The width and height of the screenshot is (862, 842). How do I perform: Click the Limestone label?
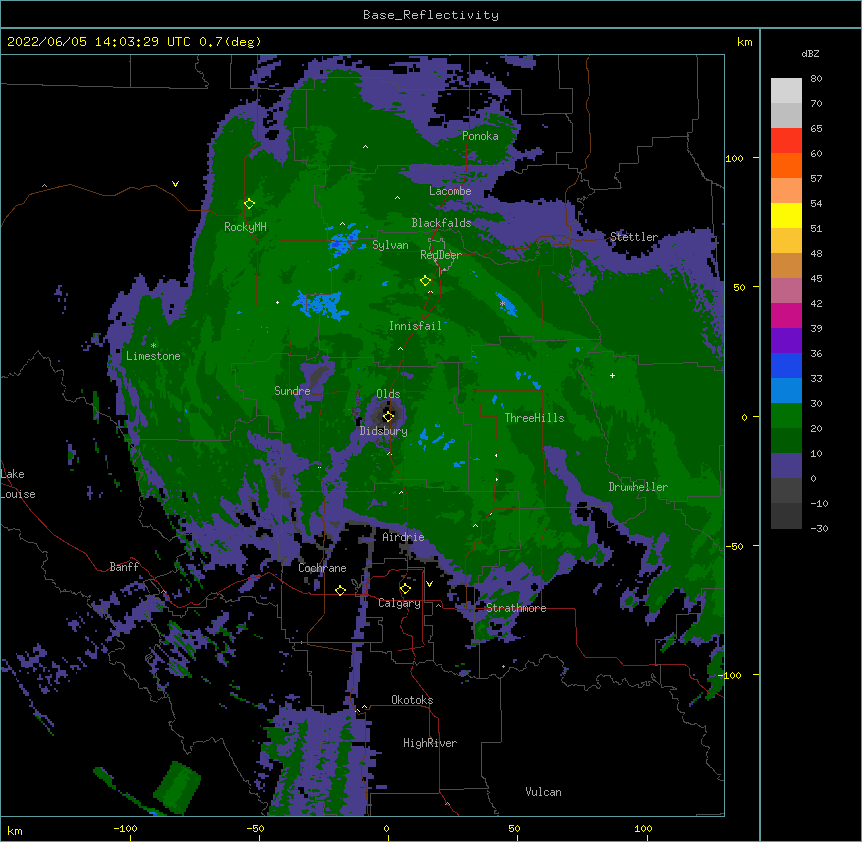click(153, 356)
